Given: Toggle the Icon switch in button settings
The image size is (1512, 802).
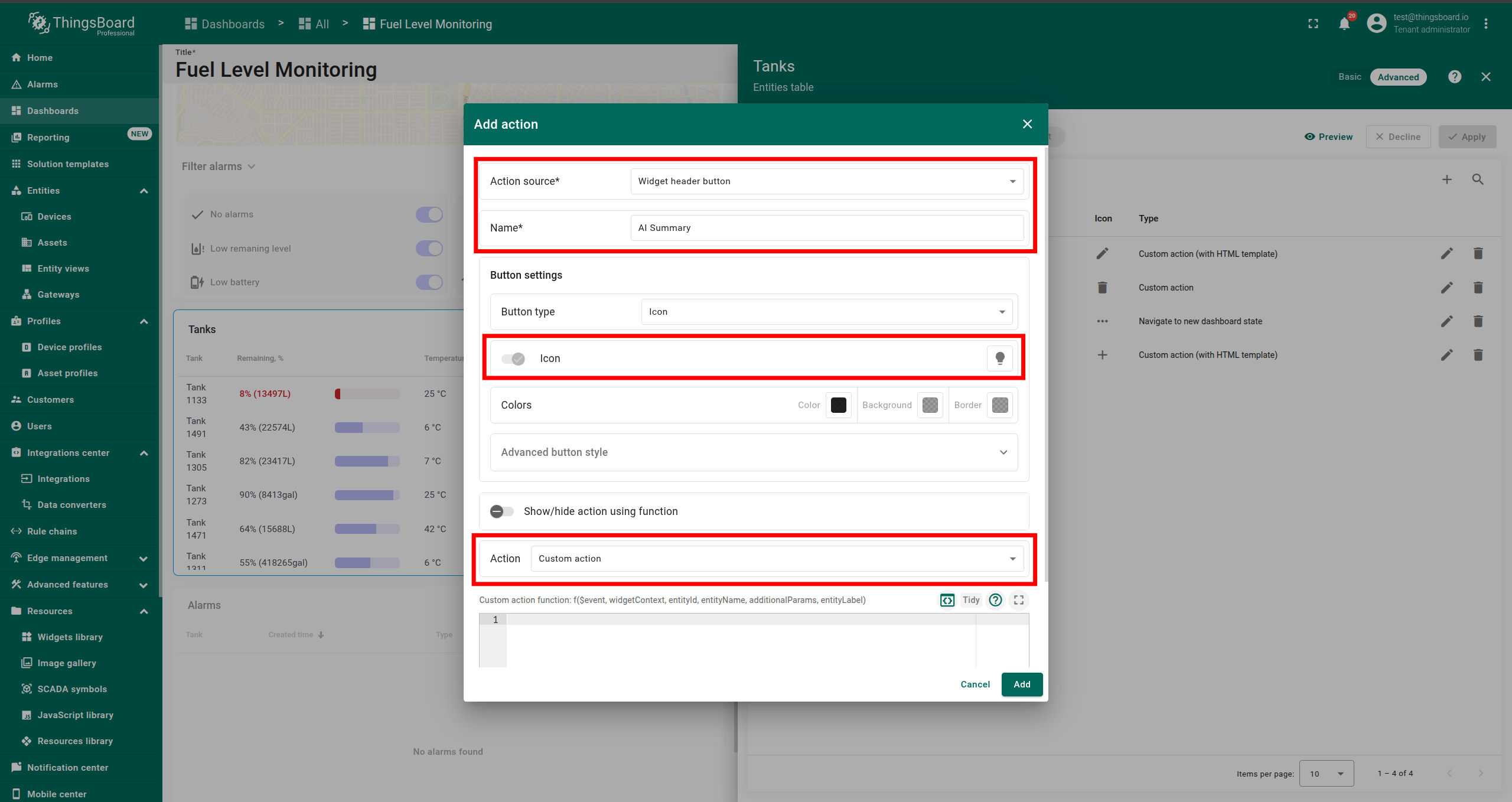Looking at the screenshot, I should point(513,358).
